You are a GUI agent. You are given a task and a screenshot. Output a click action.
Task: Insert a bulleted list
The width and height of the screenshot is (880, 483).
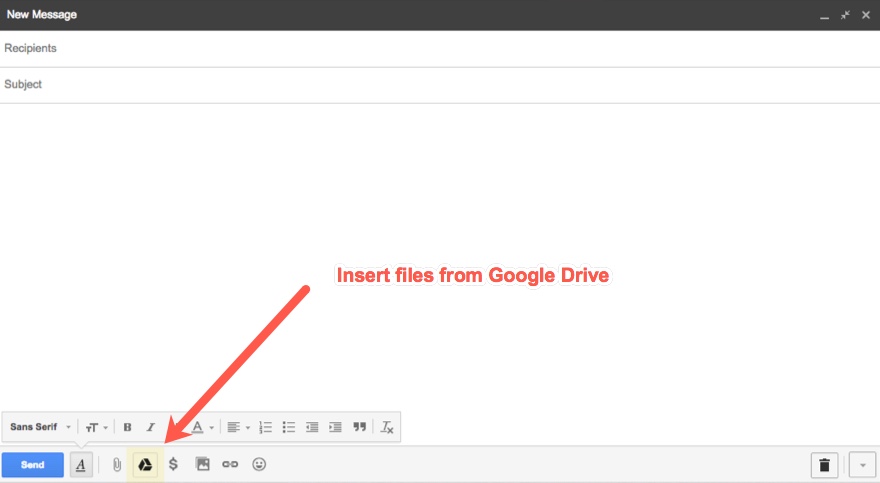288,427
